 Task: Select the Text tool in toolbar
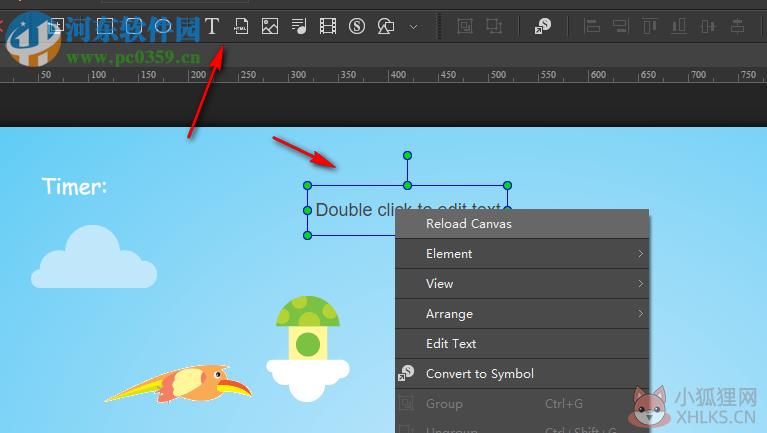[212, 26]
